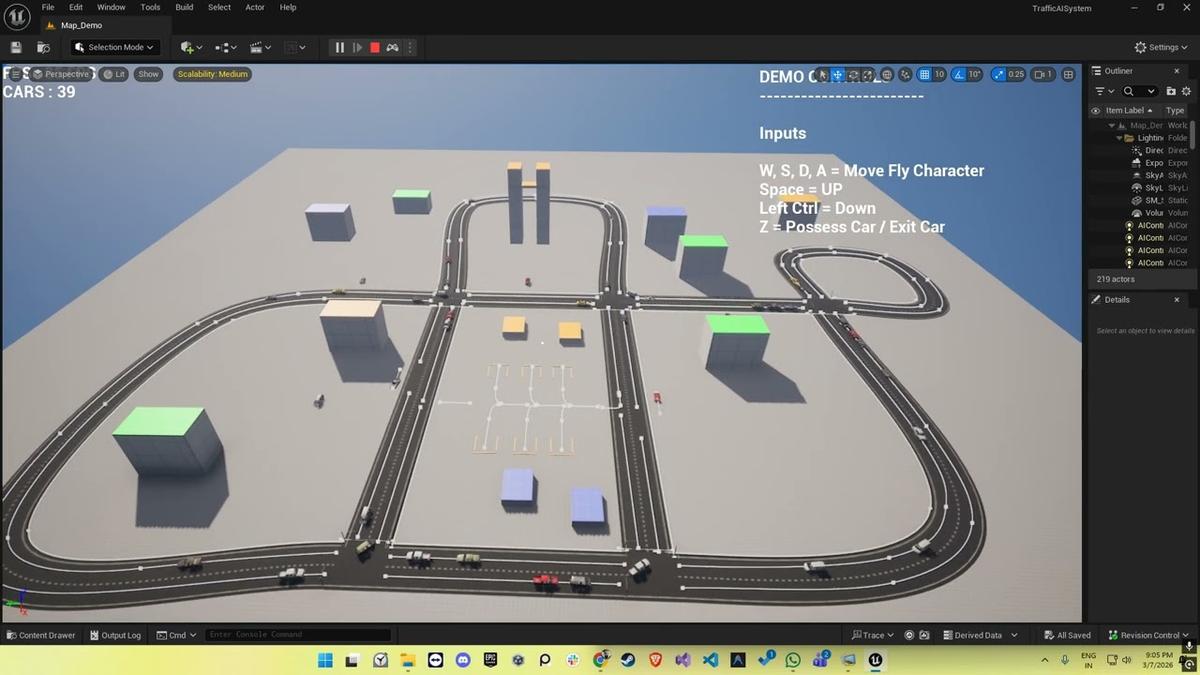Screen dimensions: 1200x675
Task: Activate the rotate gizmo tool
Action: [854, 74]
